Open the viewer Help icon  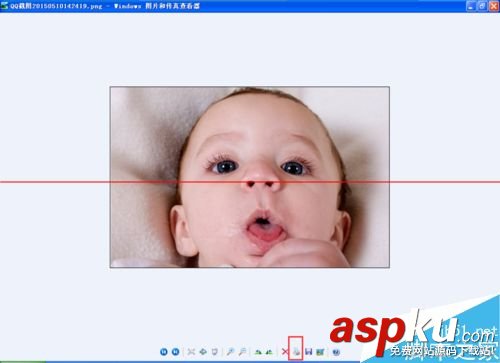336,352
